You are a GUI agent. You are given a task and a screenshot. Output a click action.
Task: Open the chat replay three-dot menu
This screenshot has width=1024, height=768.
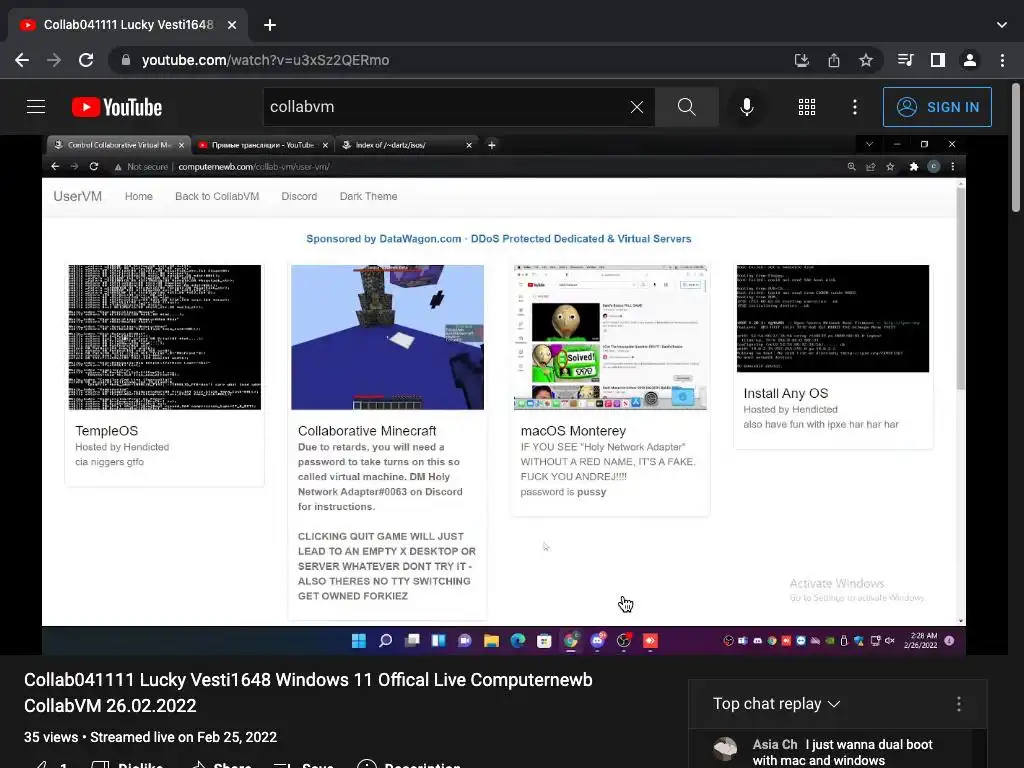(x=959, y=704)
